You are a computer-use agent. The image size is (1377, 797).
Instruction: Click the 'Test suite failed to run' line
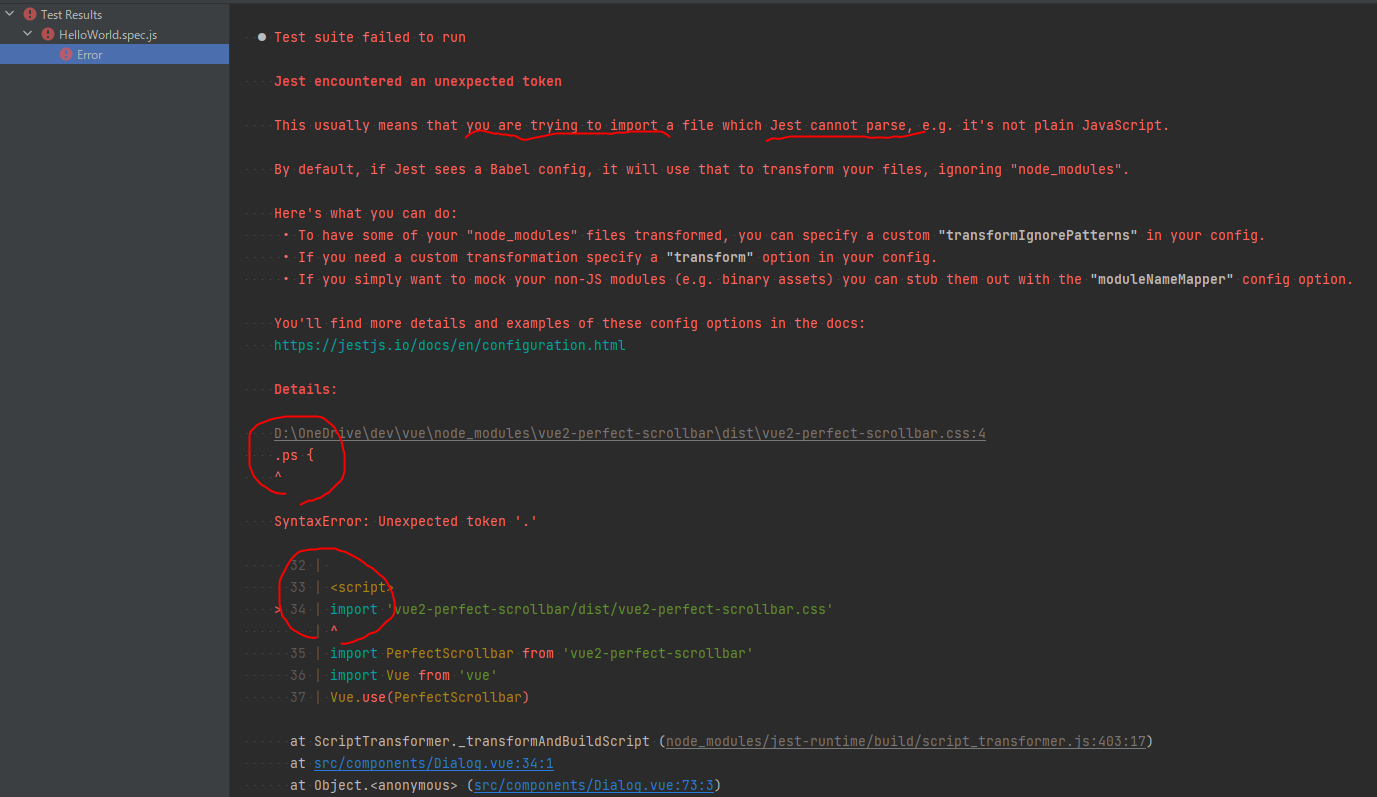pyautogui.click(x=370, y=37)
